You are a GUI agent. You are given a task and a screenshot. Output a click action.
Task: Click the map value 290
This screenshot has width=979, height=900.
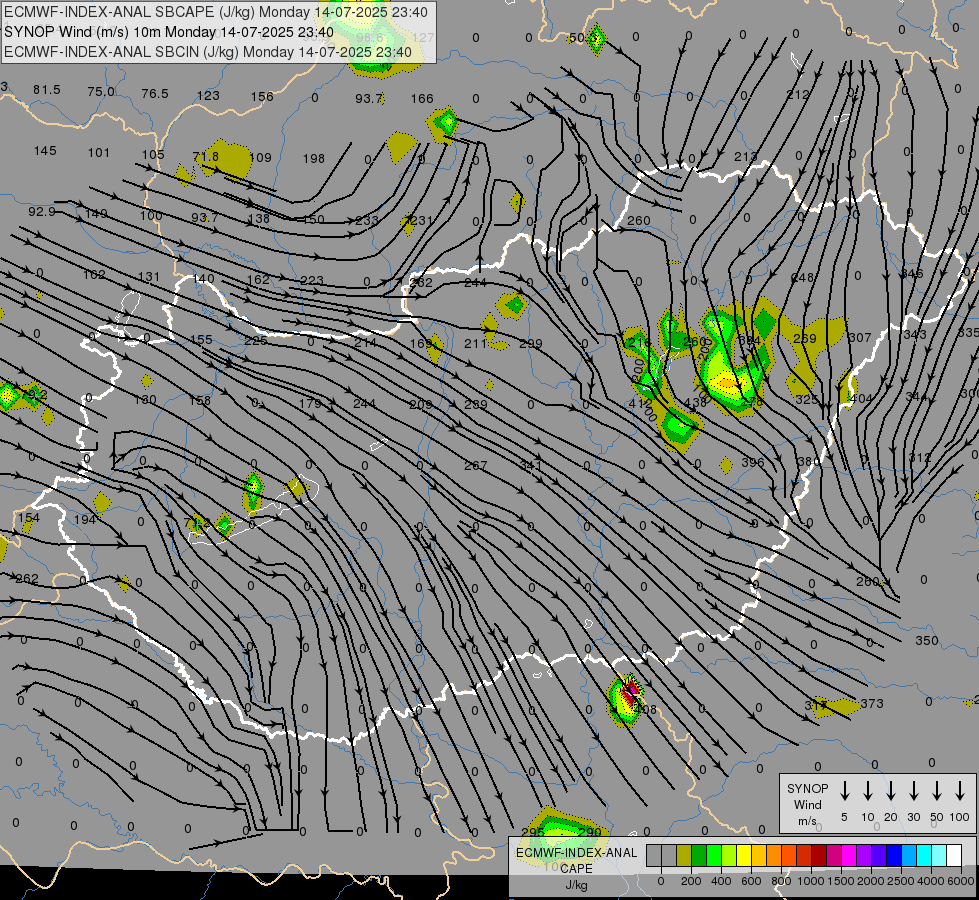(589, 832)
